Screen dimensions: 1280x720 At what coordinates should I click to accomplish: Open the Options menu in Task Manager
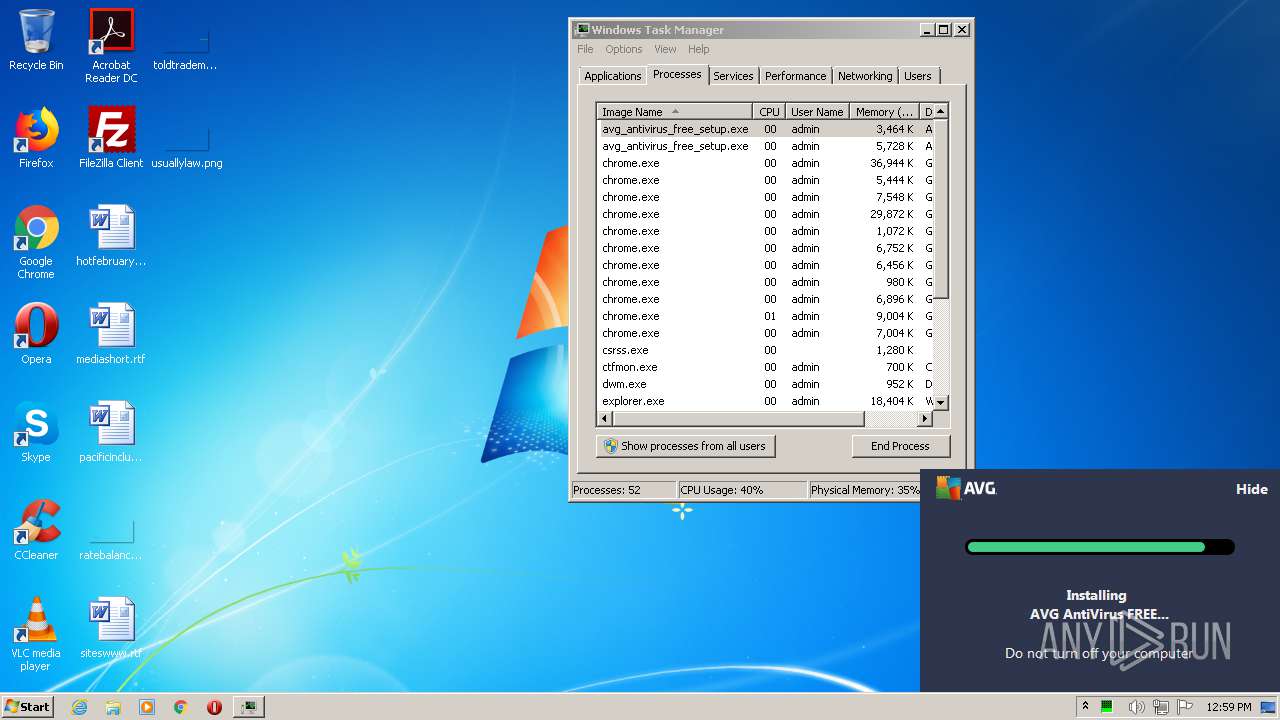coord(623,49)
